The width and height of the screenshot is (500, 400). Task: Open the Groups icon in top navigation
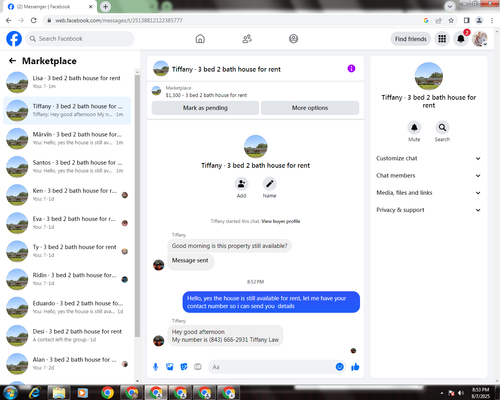(293, 39)
